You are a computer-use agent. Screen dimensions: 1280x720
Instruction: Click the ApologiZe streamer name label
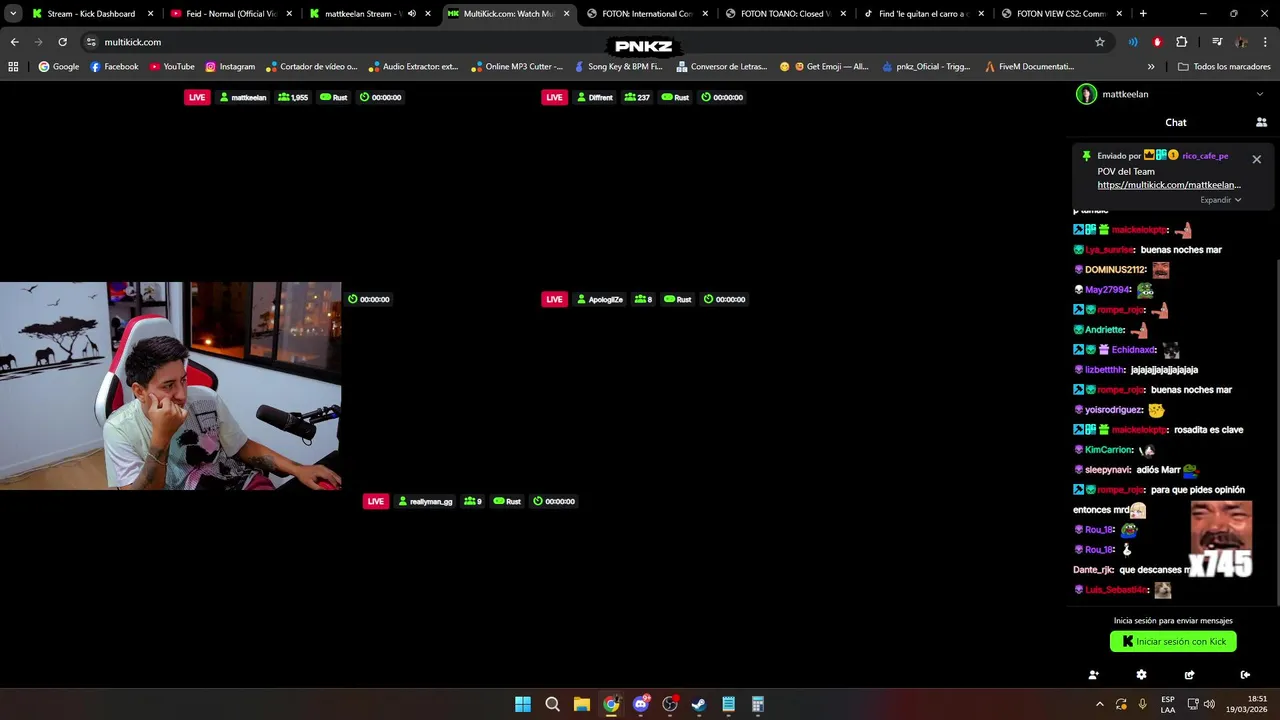point(600,299)
